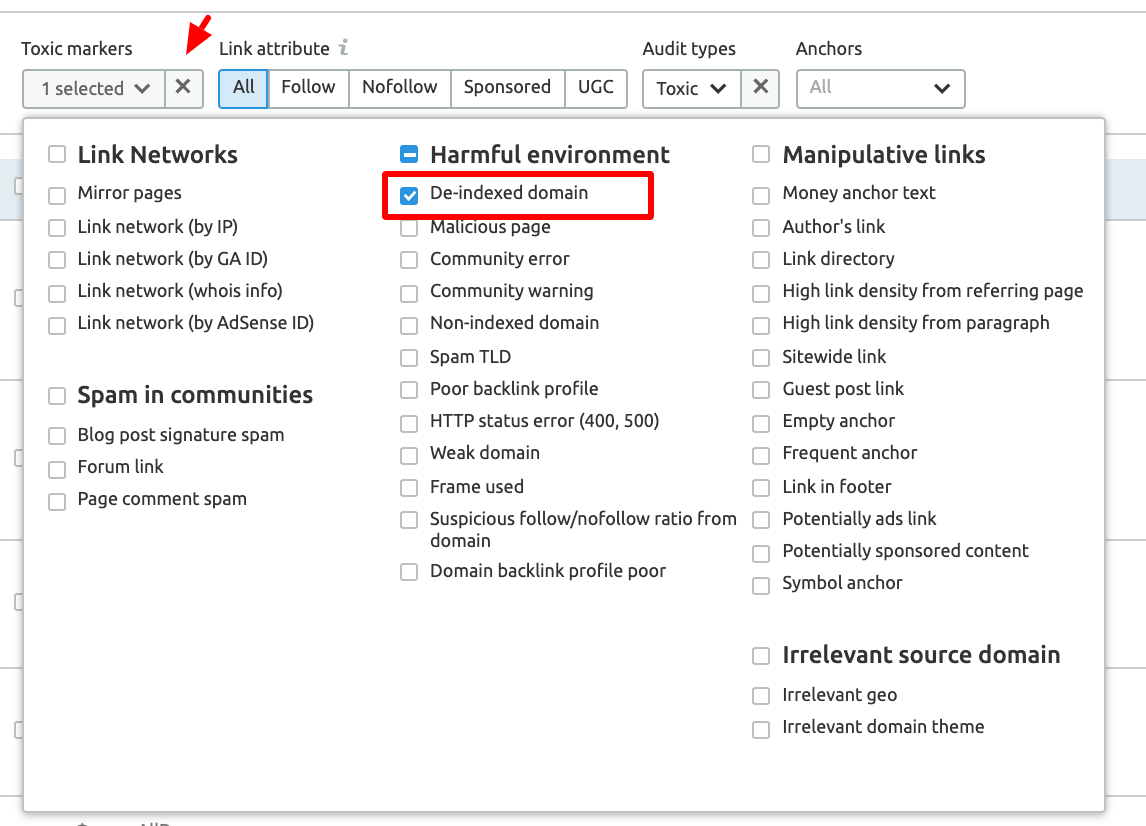Check the Irrelevant domain theme checkbox
Viewport: 1146px width, 826px height.
coord(761,730)
